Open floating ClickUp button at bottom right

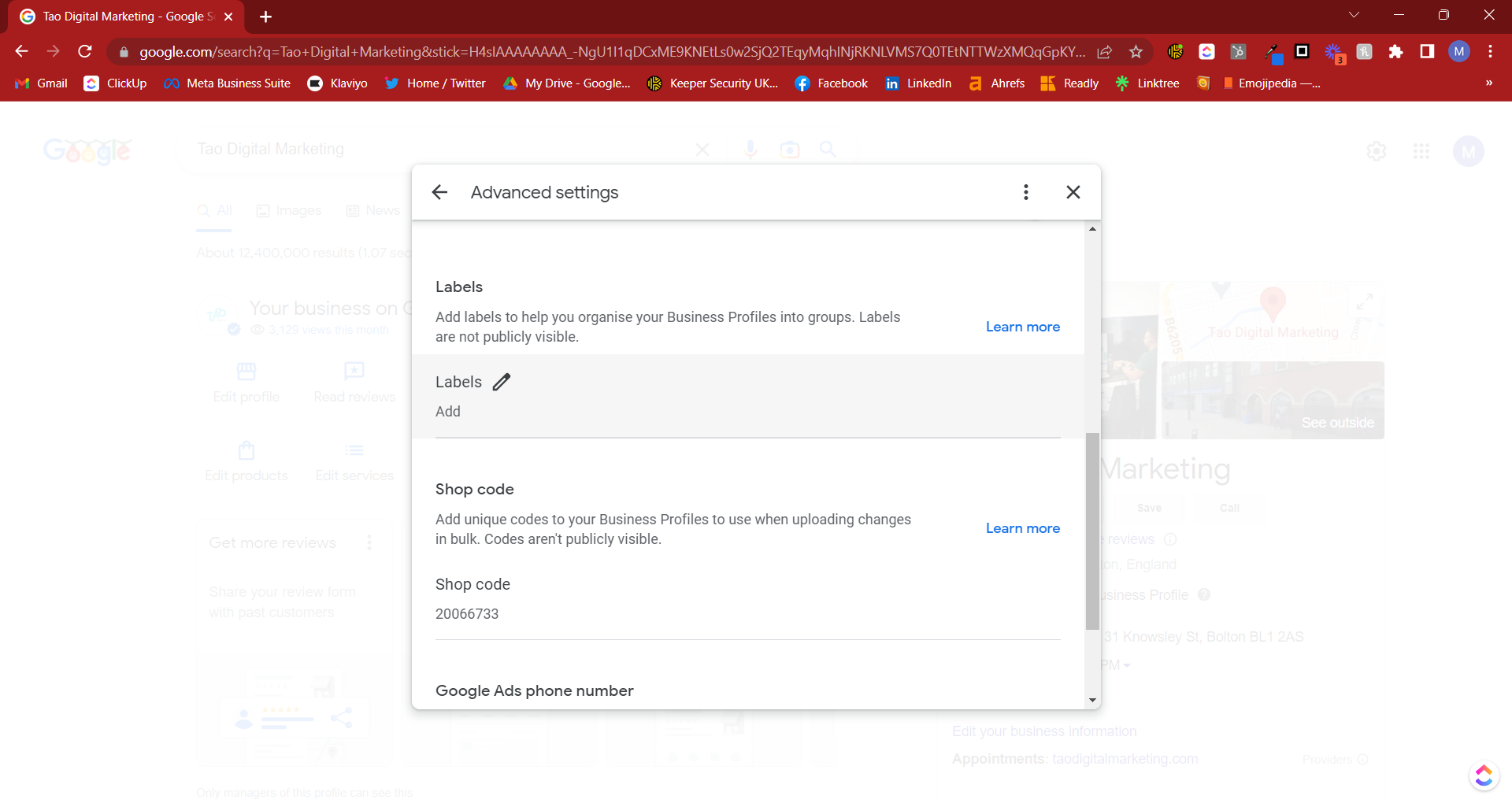pos(1484,775)
